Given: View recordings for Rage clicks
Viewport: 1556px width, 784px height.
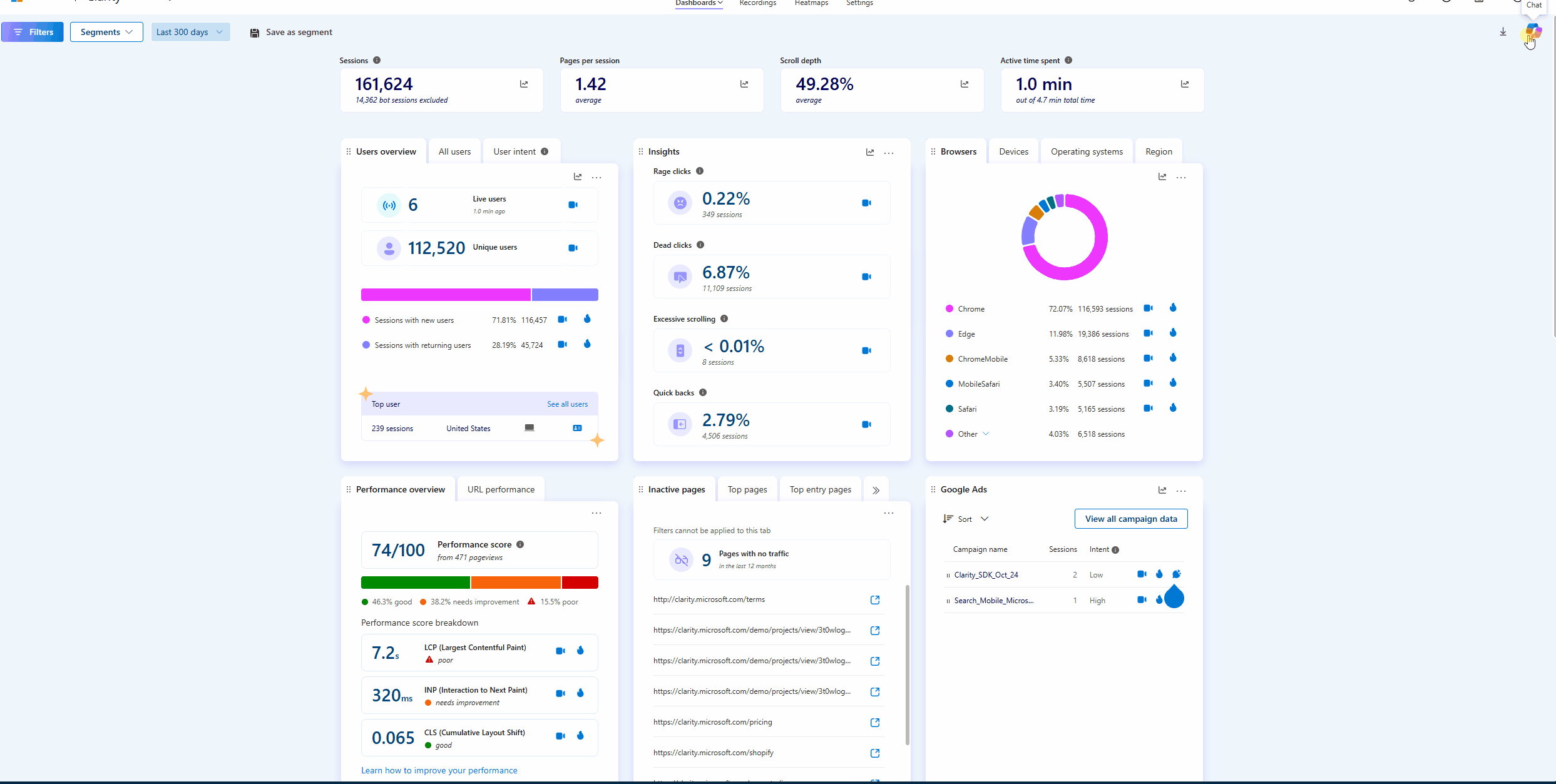Looking at the screenshot, I should (x=866, y=203).
